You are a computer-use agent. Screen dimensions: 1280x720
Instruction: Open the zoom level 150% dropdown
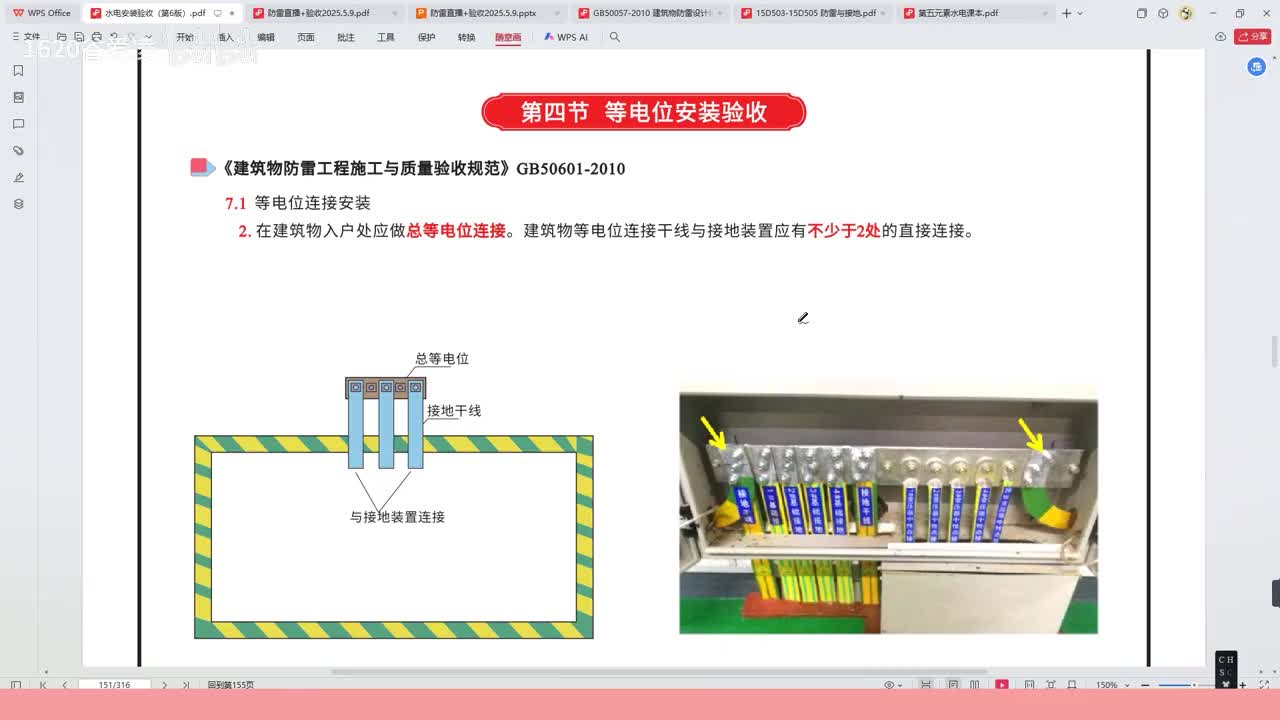[x=1114, y=685]
